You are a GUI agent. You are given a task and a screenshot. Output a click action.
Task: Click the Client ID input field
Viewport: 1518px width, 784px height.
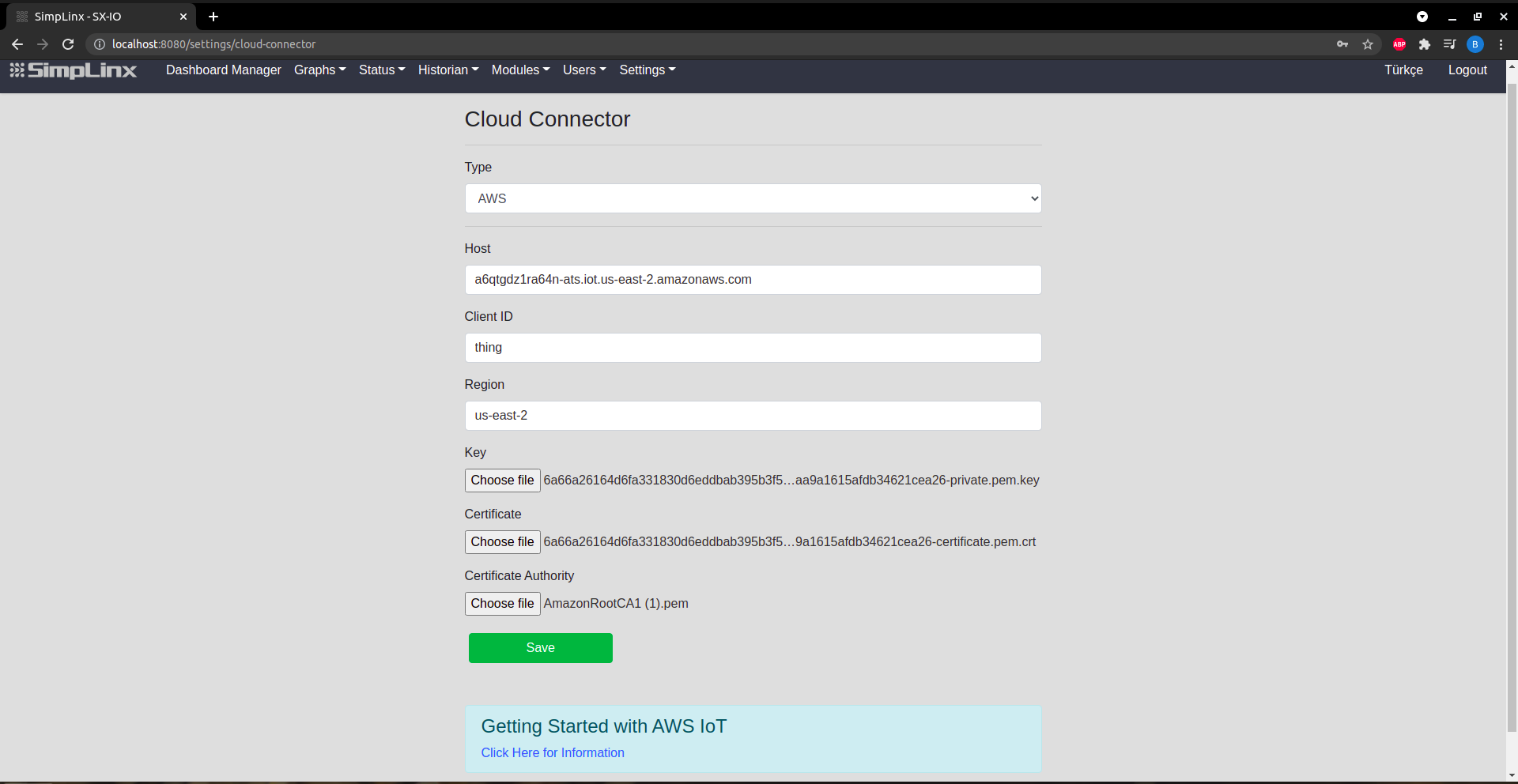753,348
